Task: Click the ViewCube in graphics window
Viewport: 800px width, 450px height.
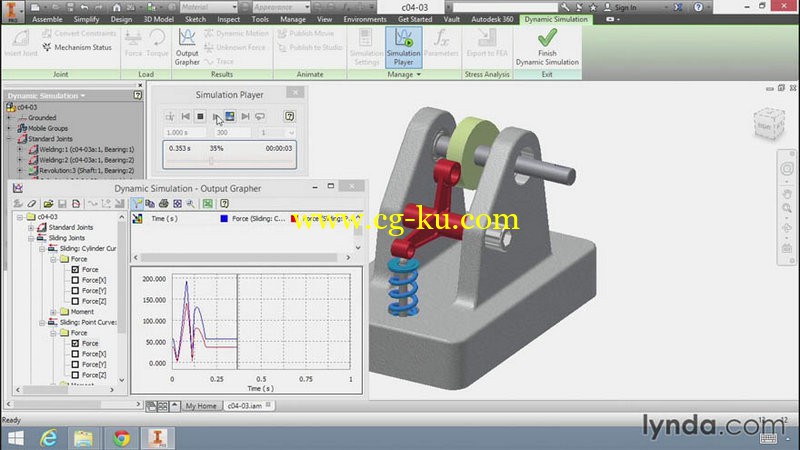Action: 768,124
